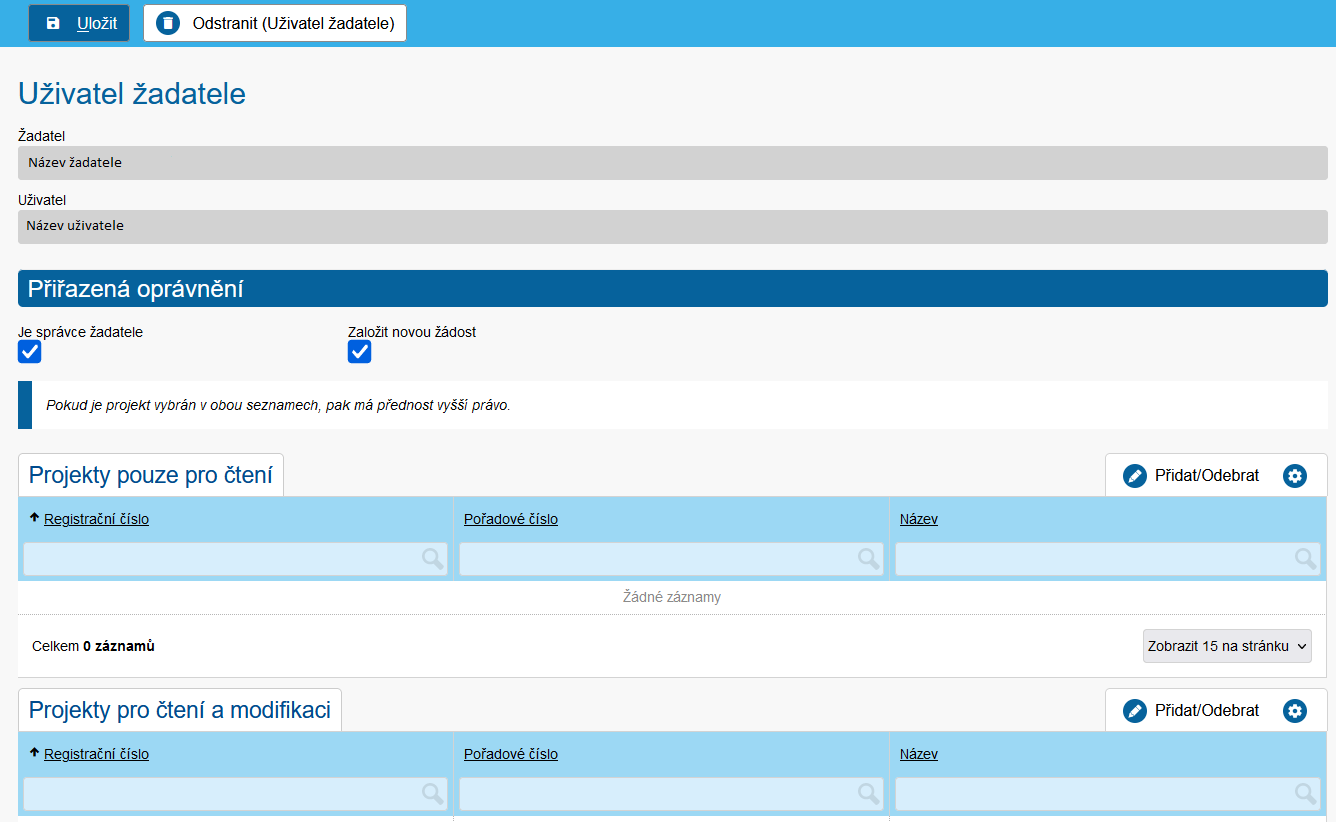Viewport: 1336px width, 822px height.
Task: Click the save disk icon in Uložit
Action: pyautogui.click(x=54, y=23)
